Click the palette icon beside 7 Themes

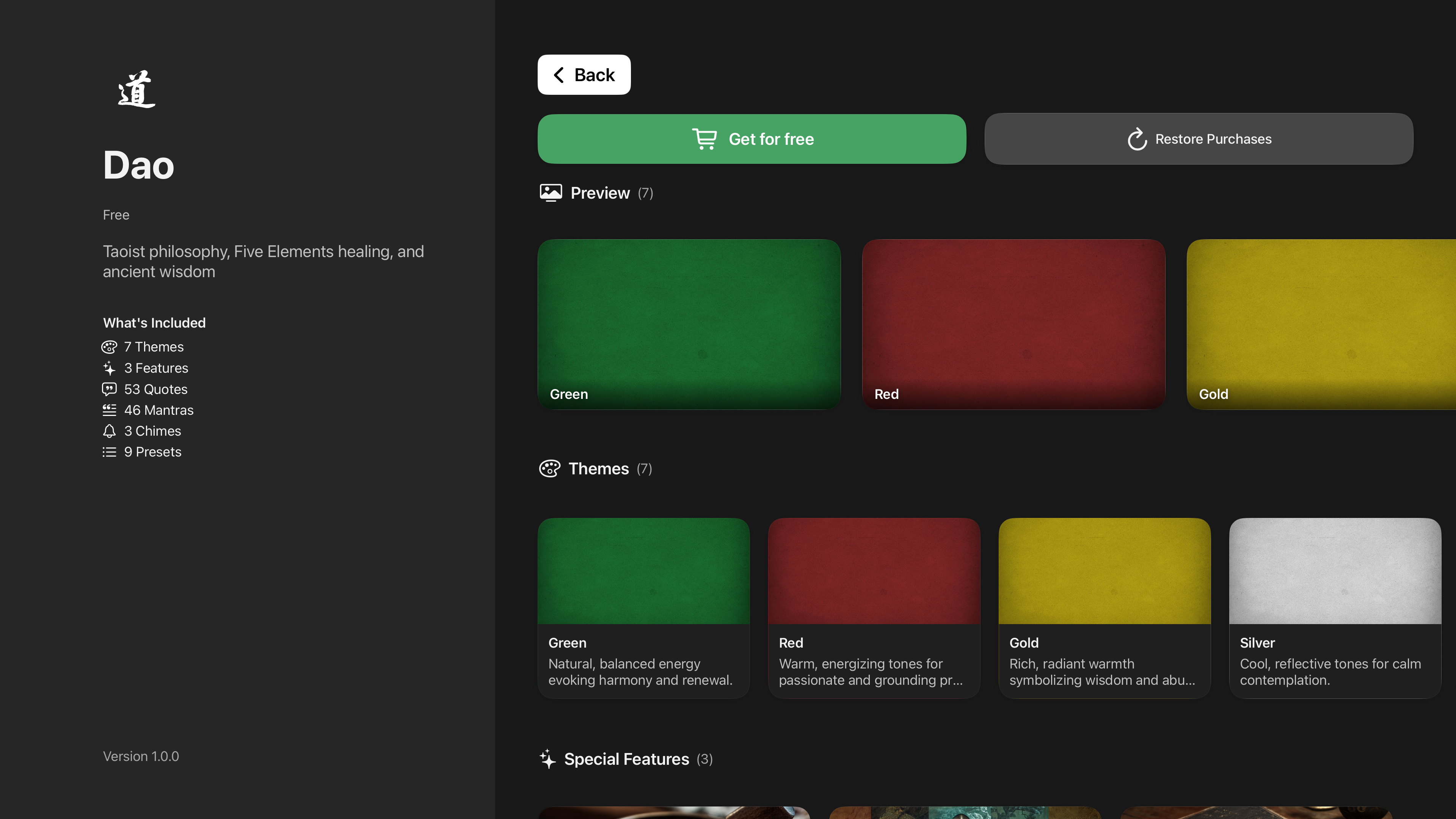(x=109, y=347)
